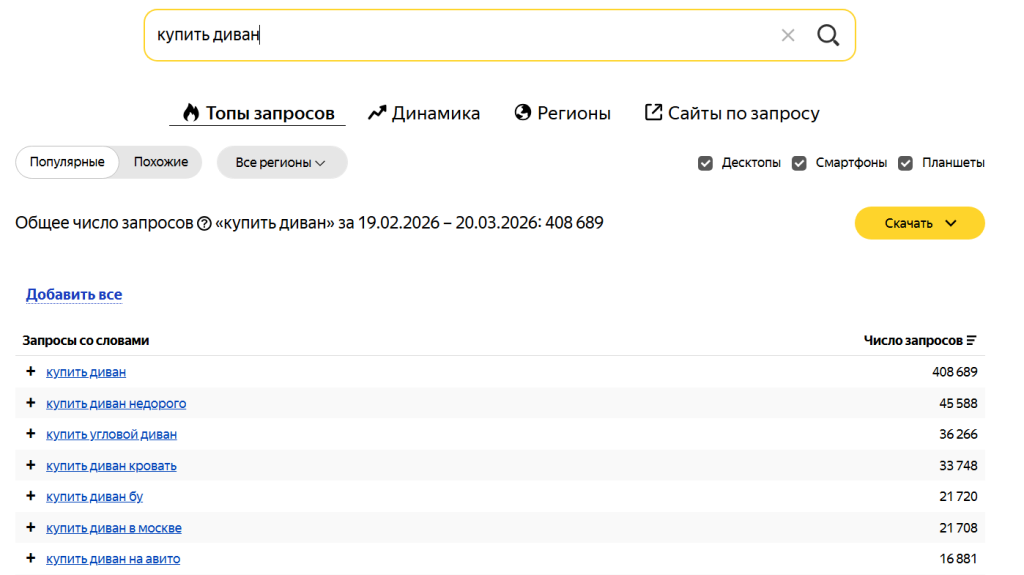Click the question mark help icon
Viewport: 1024px width, 575px height.
[204, 223]
